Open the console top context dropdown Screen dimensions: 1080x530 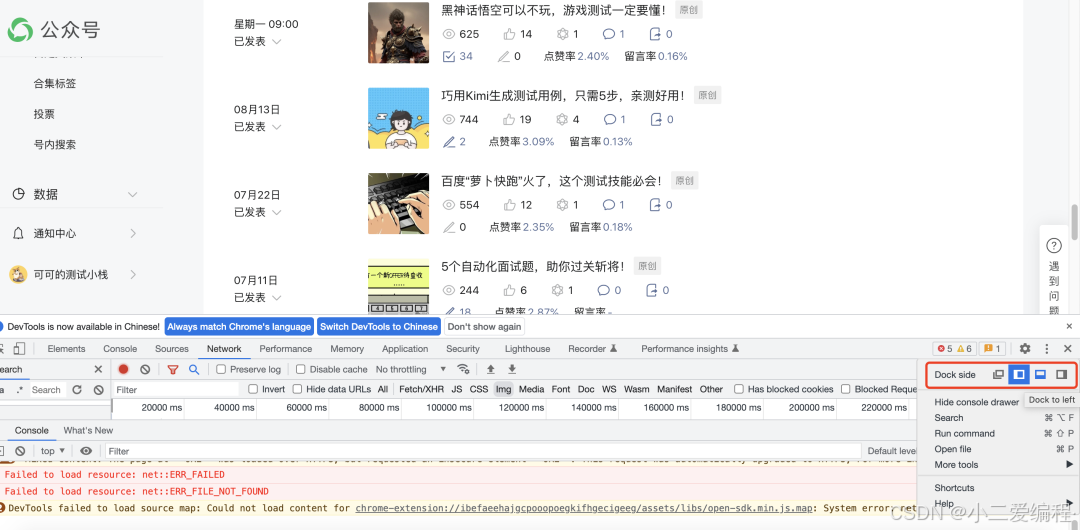click(52, 451)
